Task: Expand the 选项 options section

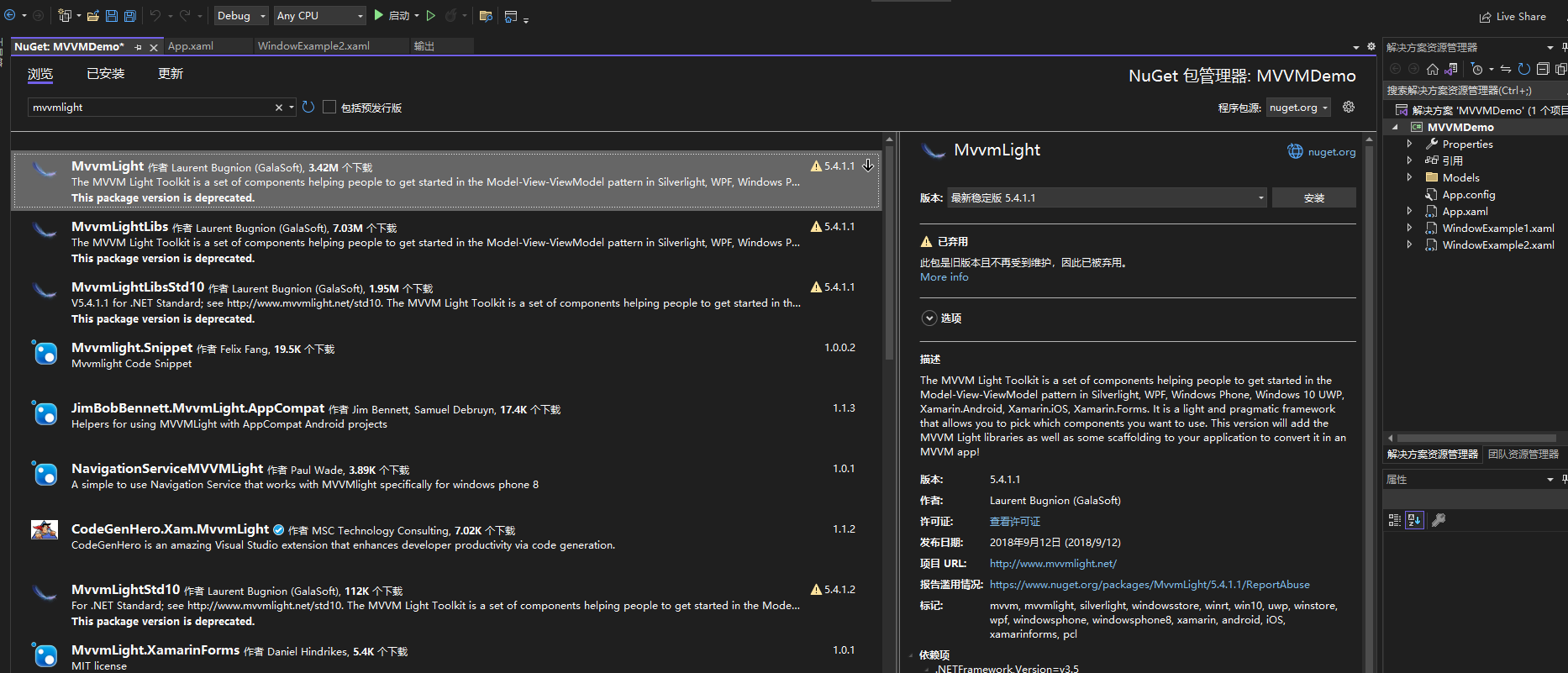Action: coord(929,318)
